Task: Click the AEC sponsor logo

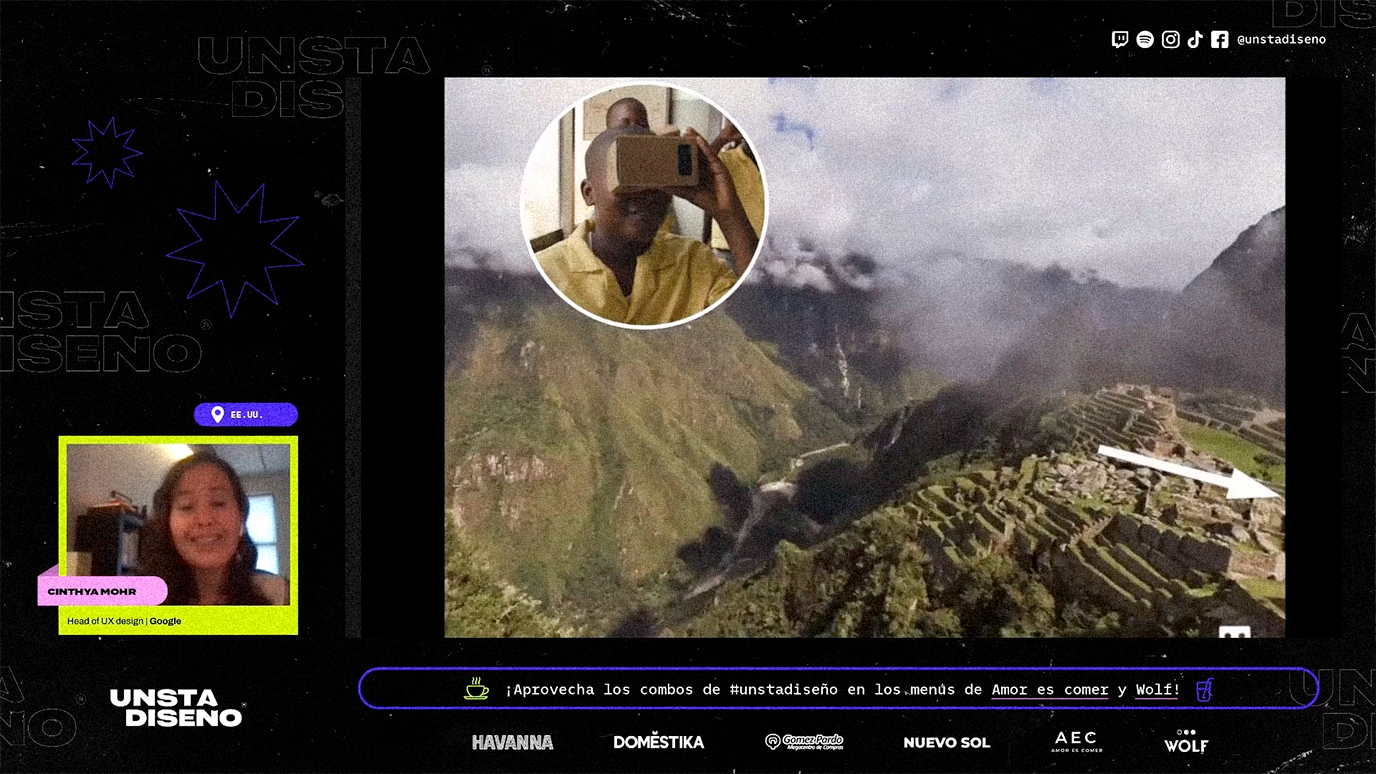Action: 1077,741
